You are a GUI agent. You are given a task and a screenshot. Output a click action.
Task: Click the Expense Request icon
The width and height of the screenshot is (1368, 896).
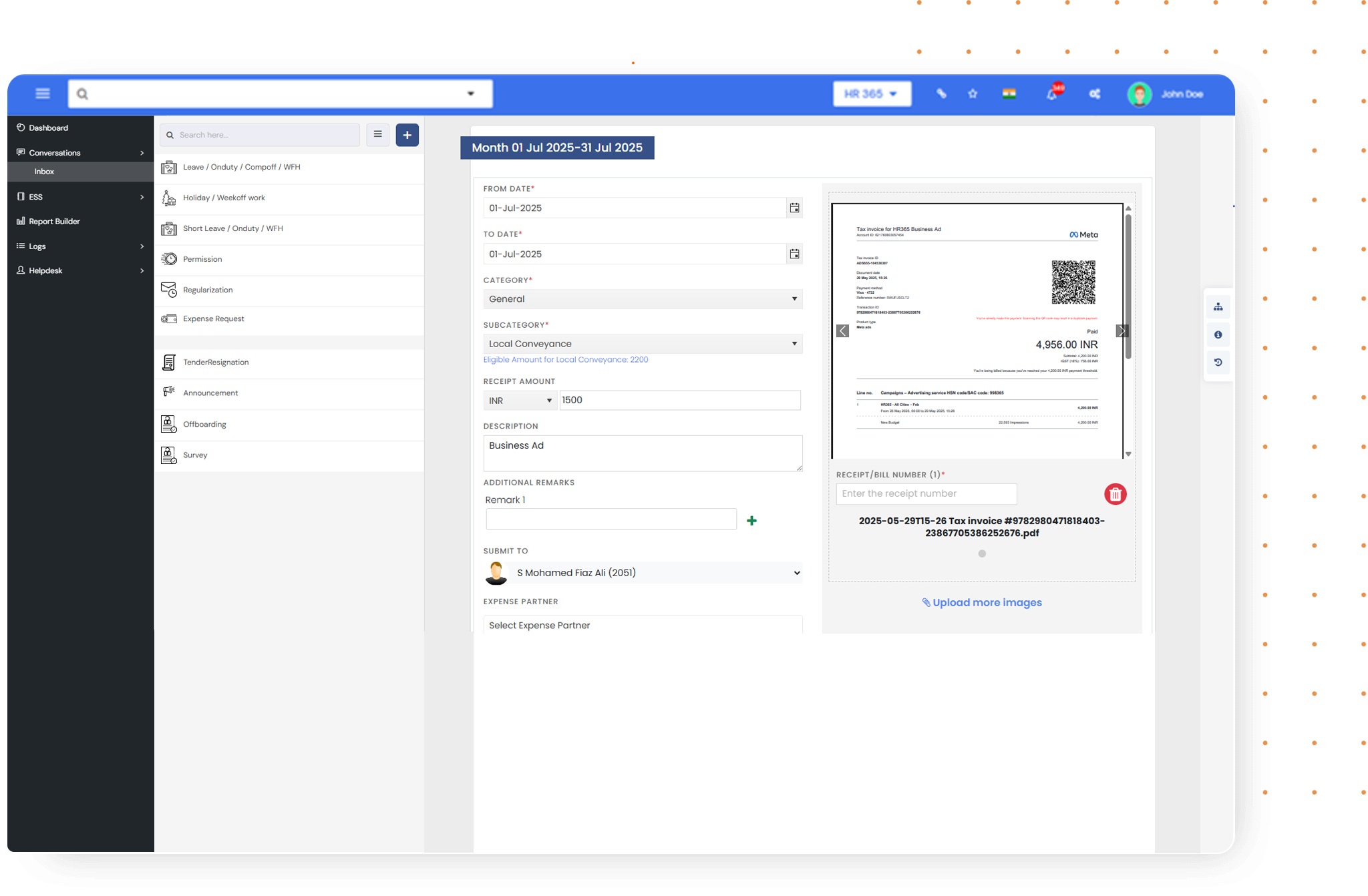pyautogui.click(x=169, y=318)
